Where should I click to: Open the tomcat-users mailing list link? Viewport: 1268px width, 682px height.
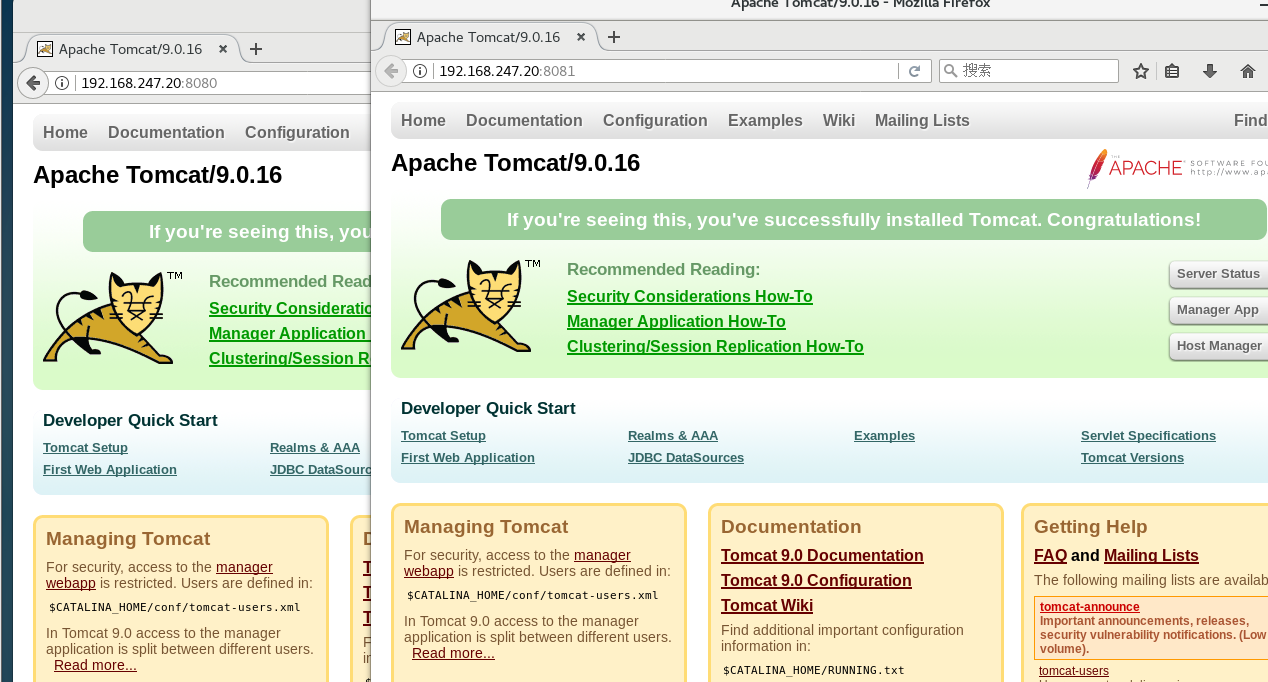pyautogui.click(x=1073, y=671)
